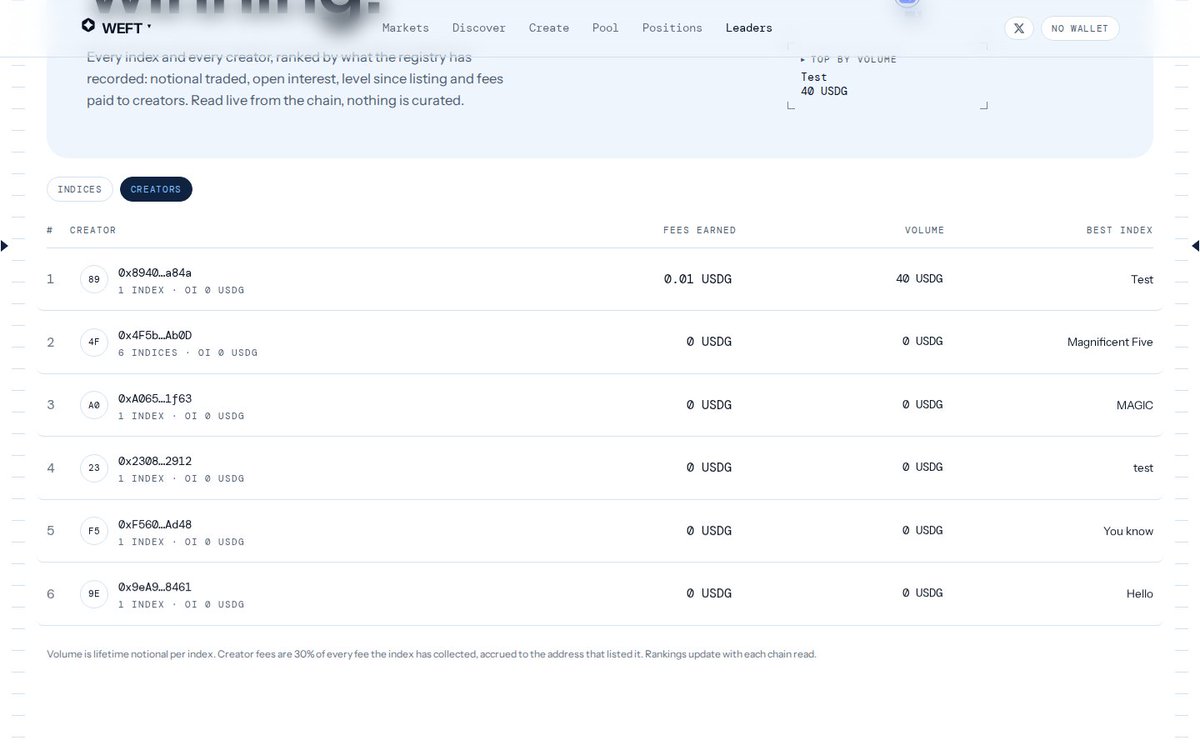The height and width of the screenshot is (750, 1200).
Task: Click the CREATOR column header
Action: tap(93, 230)
